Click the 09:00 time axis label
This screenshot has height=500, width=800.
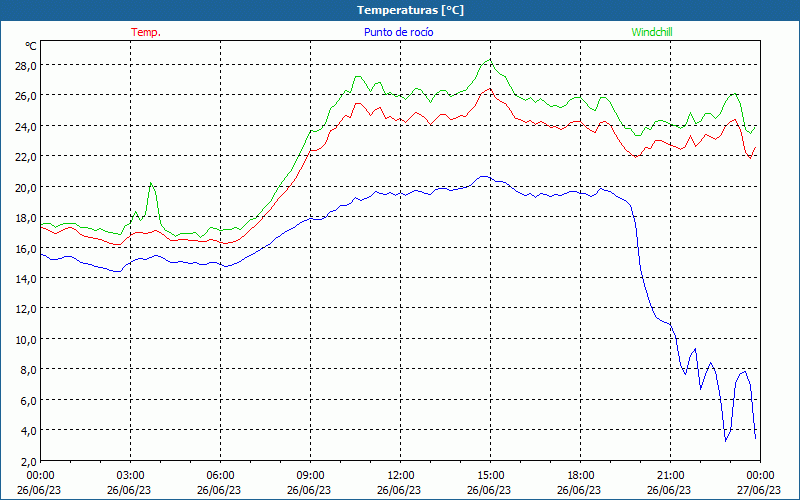point(311,476)
